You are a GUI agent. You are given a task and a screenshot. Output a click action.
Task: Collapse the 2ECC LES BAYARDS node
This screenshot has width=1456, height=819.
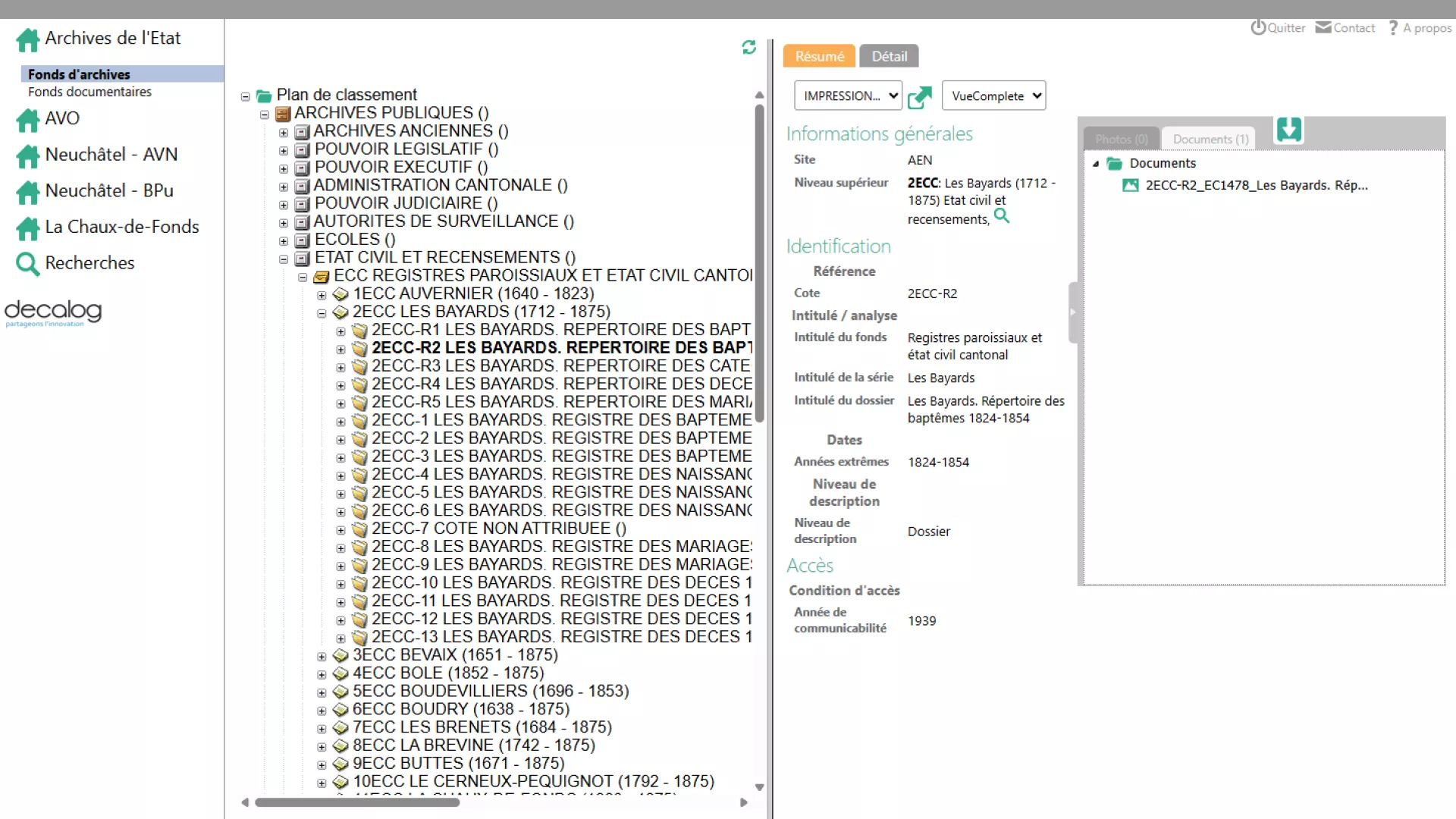click(322, 312)
